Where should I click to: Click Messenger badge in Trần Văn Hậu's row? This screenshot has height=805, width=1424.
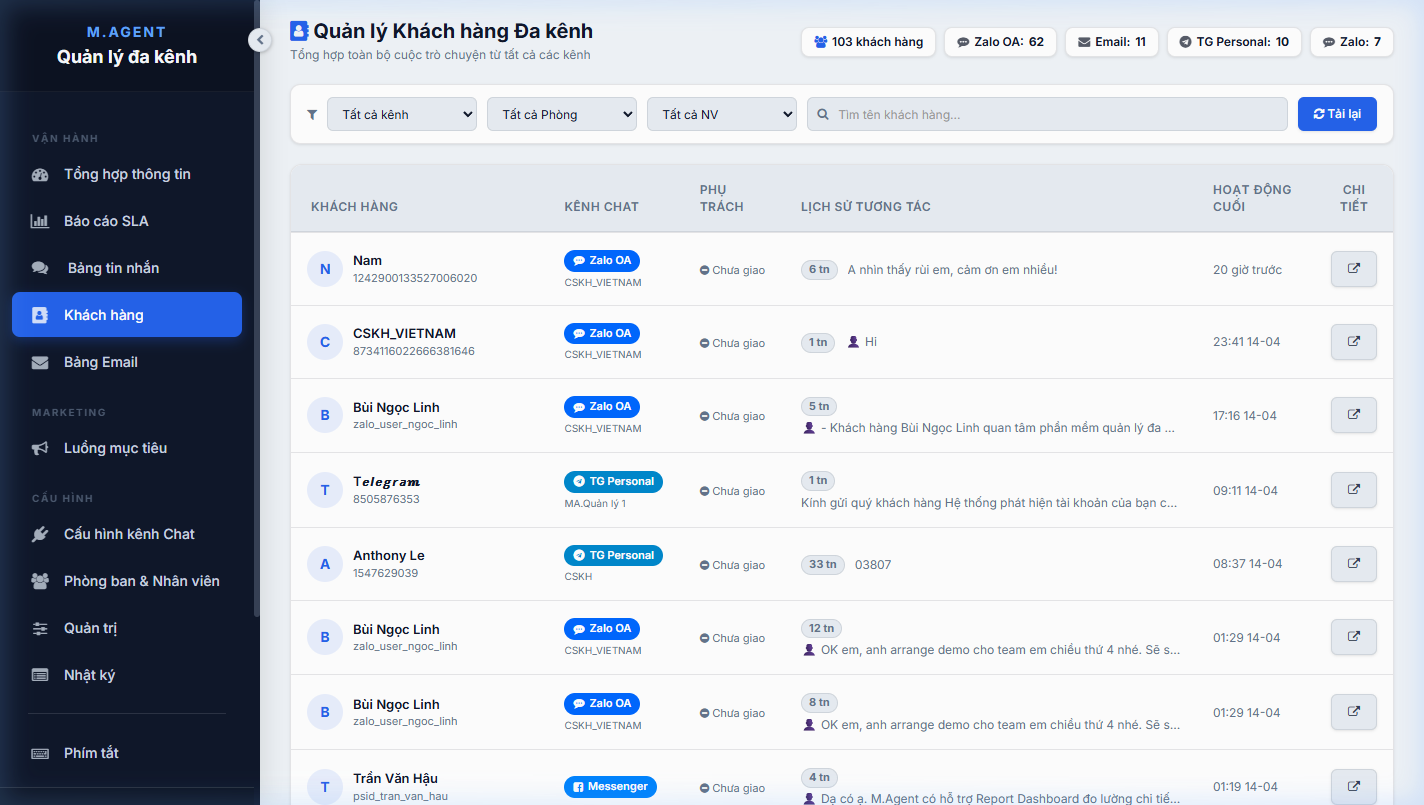[x=610, y=787]
